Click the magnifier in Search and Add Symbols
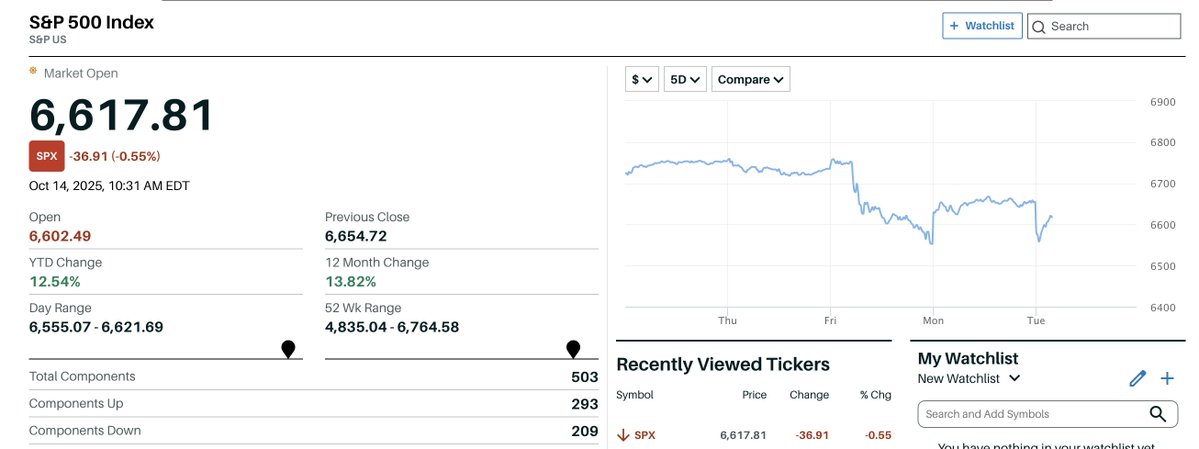 (1158, 414)
